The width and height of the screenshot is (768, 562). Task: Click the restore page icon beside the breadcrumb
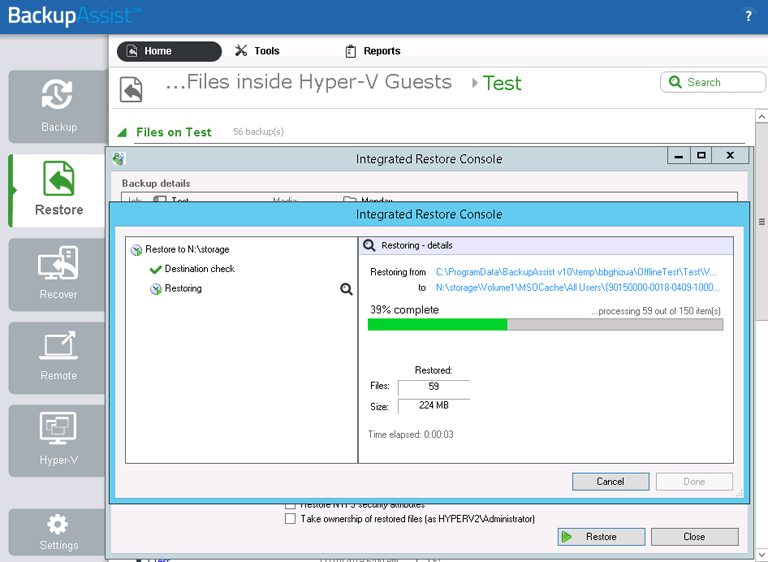click(x=131, y=89)
